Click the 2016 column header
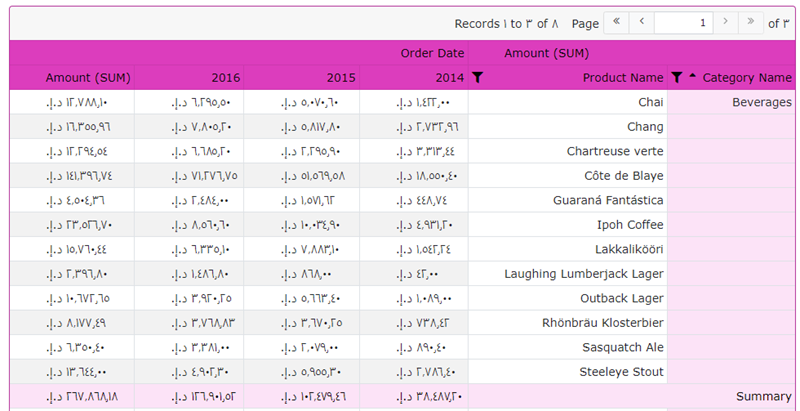The image size is (800, 411). pos(225,78)
